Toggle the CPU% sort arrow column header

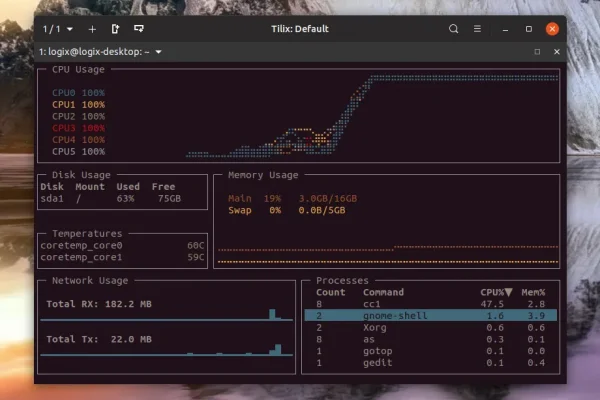pyautogui.click(x=496, y=292)
